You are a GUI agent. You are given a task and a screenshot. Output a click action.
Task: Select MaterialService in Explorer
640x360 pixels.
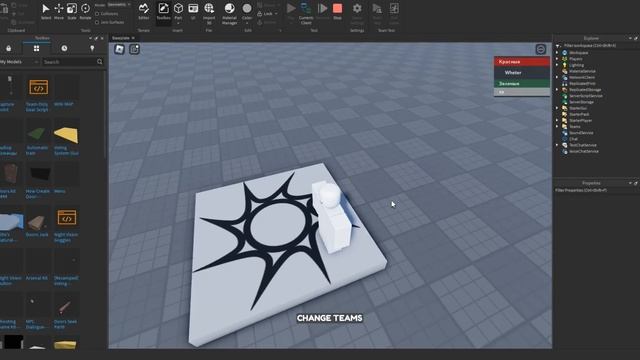582,71
